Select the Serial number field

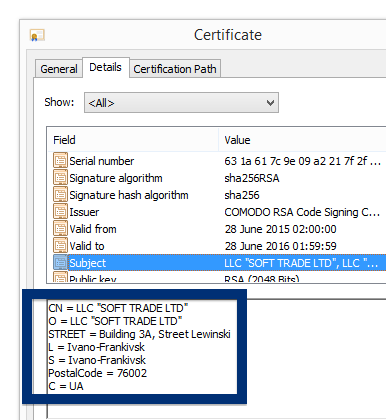pyautogui.click(x=102, y=161)
